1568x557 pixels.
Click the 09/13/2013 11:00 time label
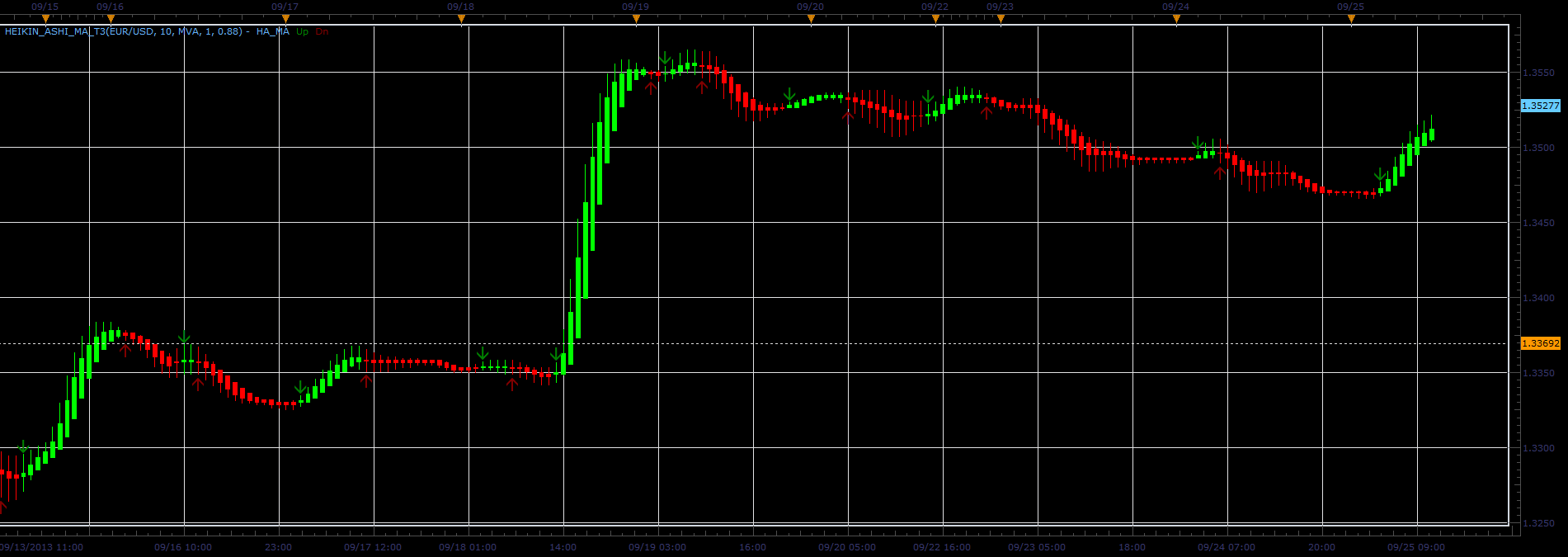[41, 547]
